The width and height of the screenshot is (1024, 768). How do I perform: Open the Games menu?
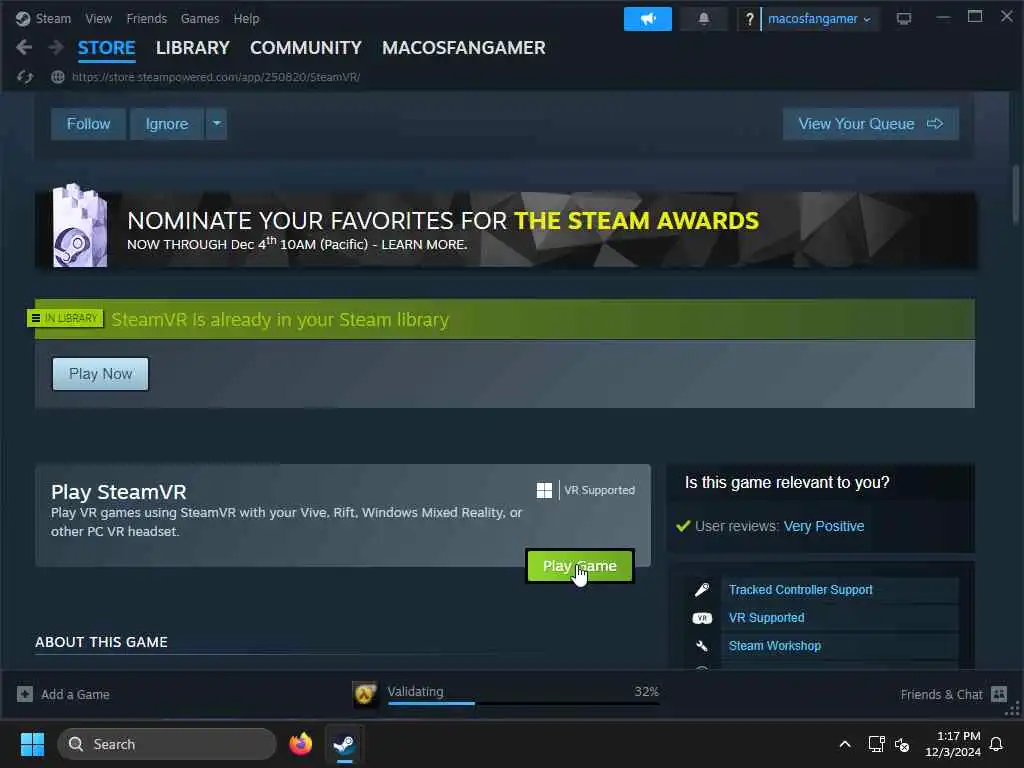click(200, 19)
